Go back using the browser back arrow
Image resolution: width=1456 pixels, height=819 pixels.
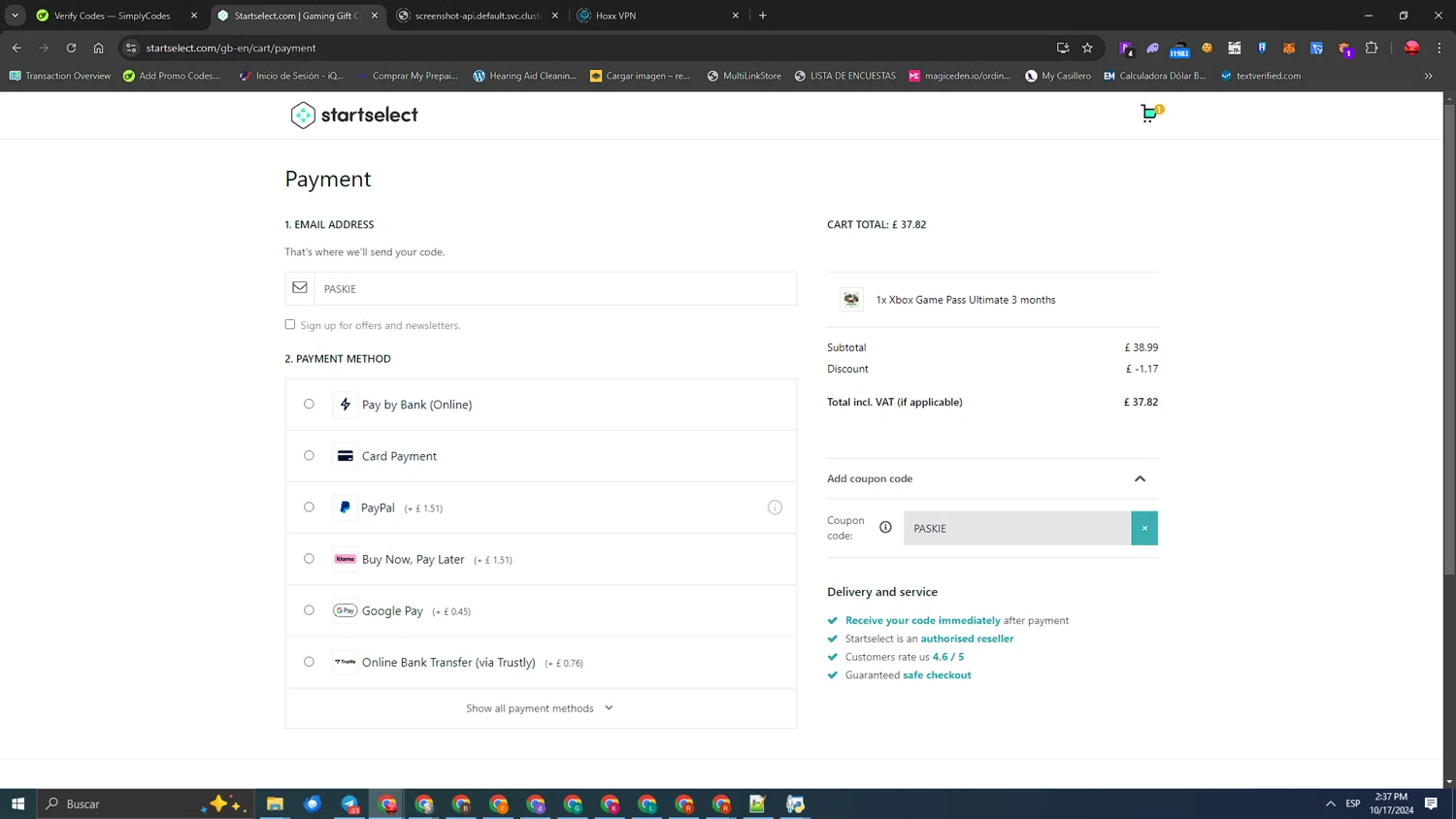coord(17,48)
